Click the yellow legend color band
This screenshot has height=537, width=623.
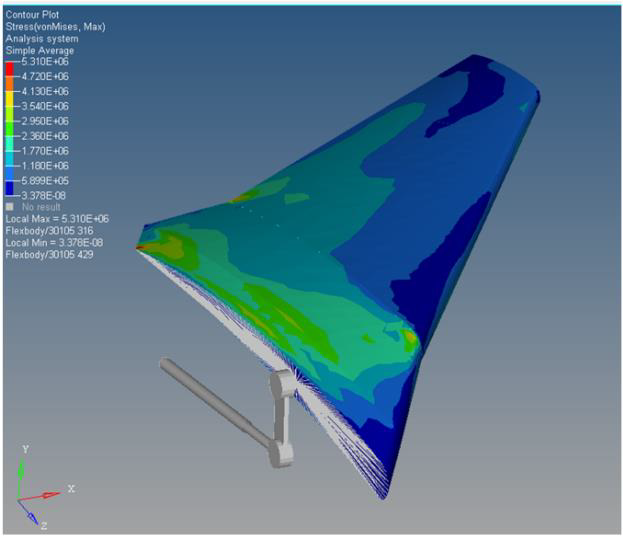pos(10,98)
